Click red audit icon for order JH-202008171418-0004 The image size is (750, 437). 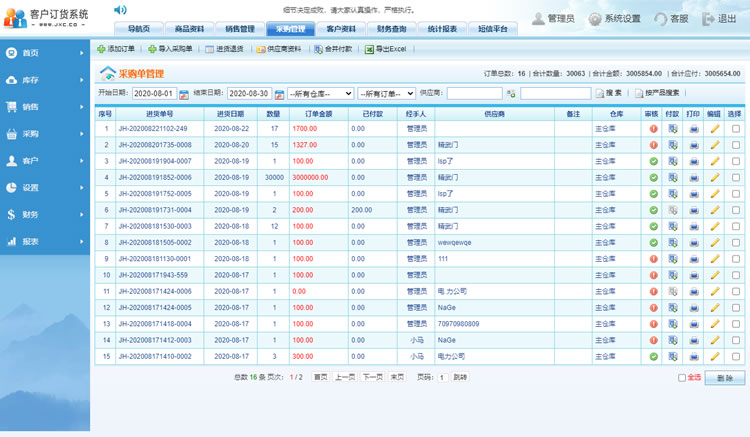(x=653, y=324)
